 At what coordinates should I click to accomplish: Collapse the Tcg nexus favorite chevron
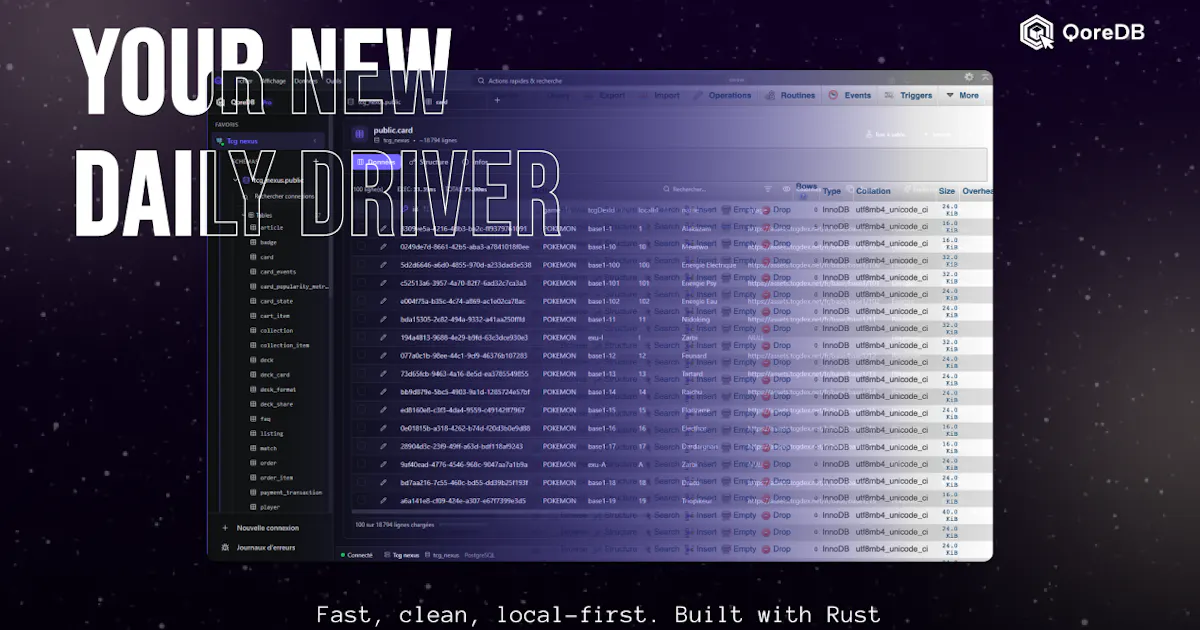pos(316,141)
